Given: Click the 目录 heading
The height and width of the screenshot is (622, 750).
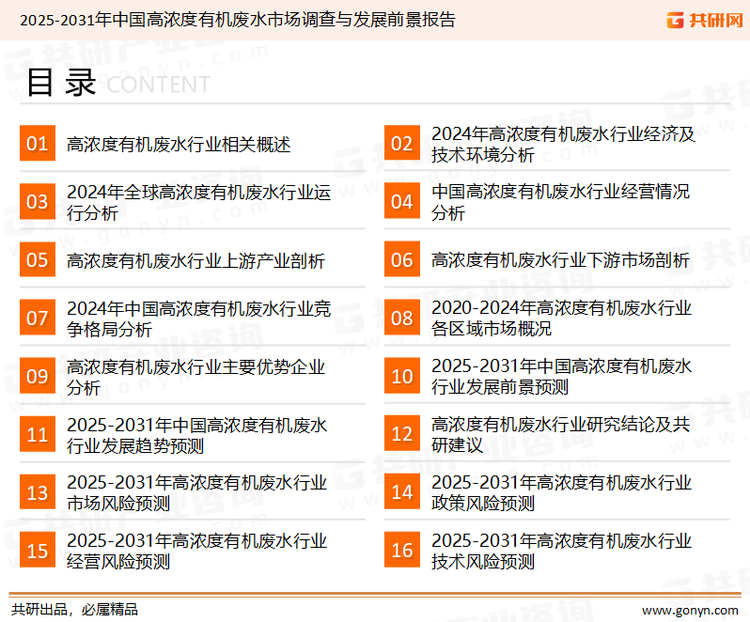Looking at the screenshot, I should coord(61,82).
